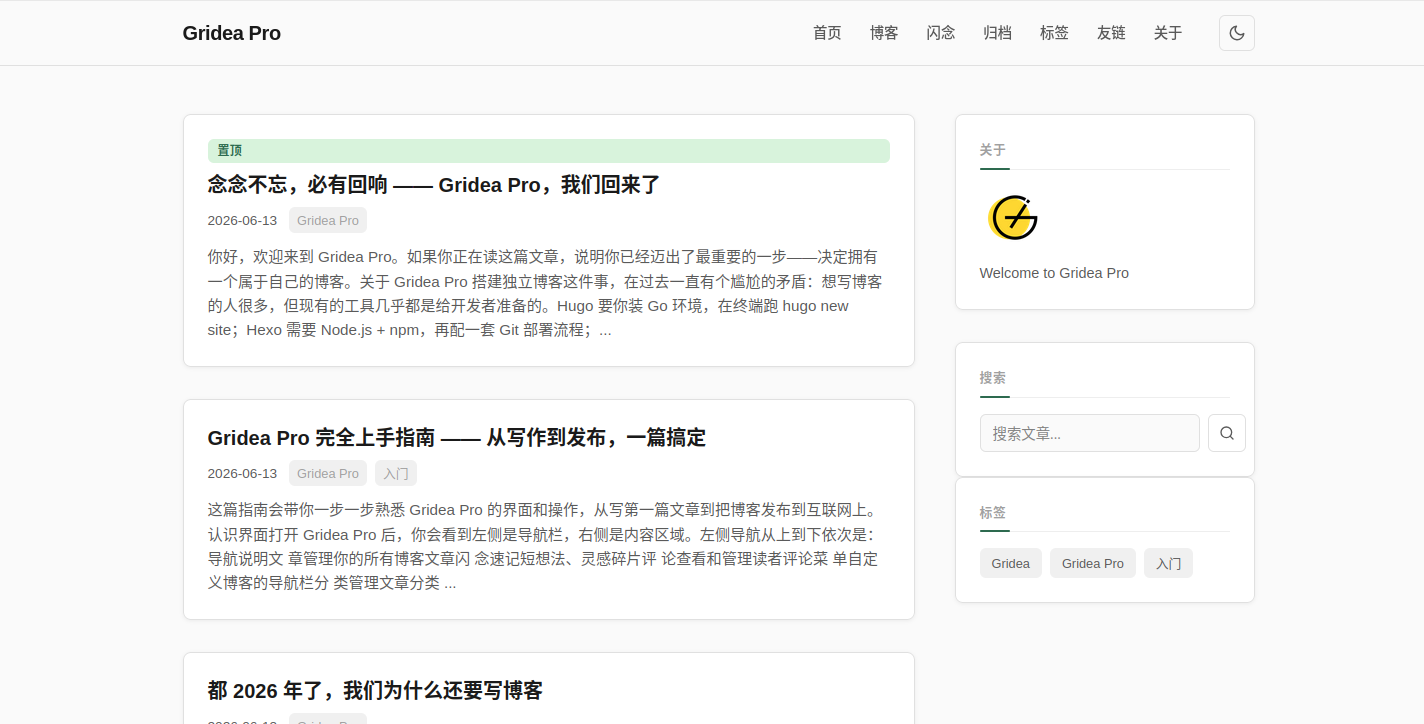
Task: Open post Gridea Pro 完全上手指南
Action: click(457, 438)
